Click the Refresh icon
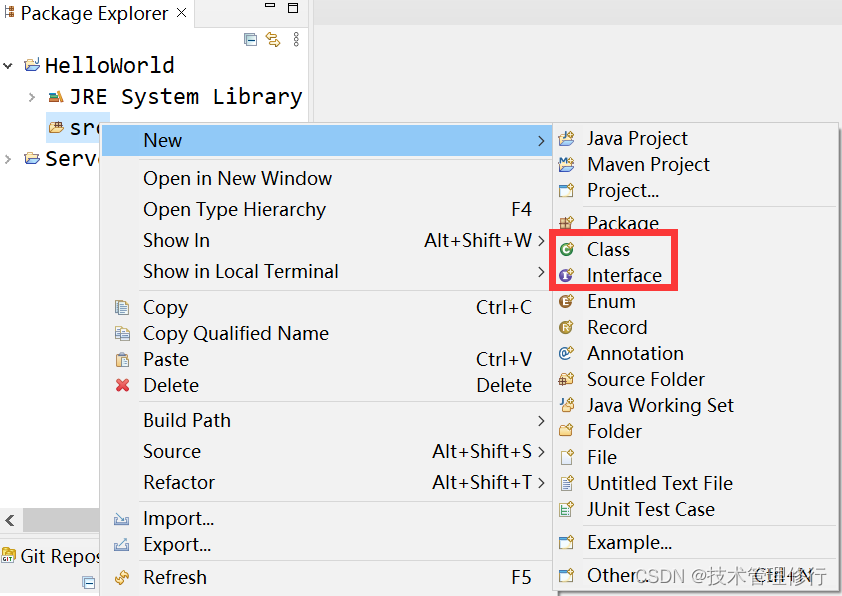Image resolution: width=842 pixels, height=596 pixels. (x=122, y=578)
